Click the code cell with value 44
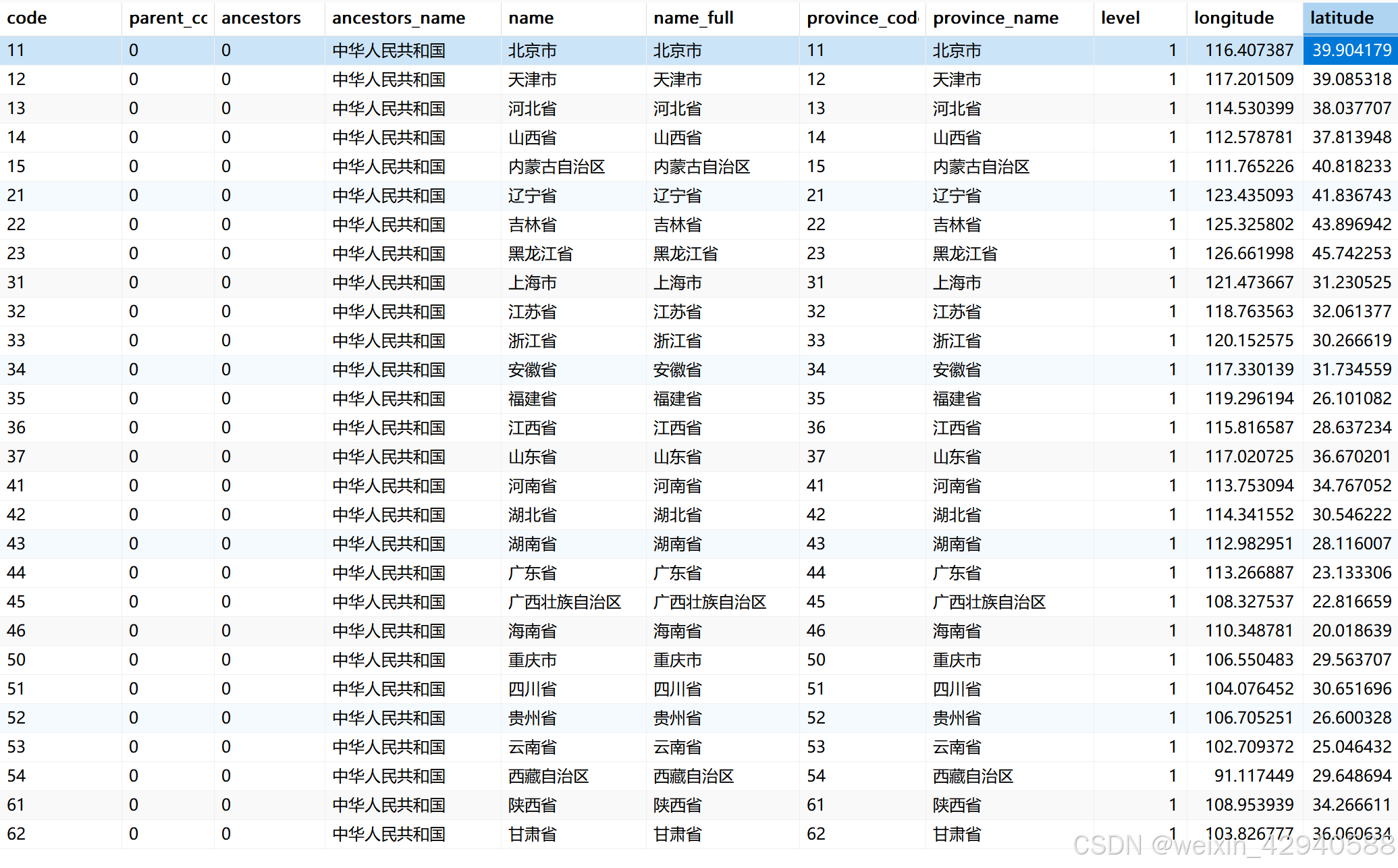 (17, 573)
